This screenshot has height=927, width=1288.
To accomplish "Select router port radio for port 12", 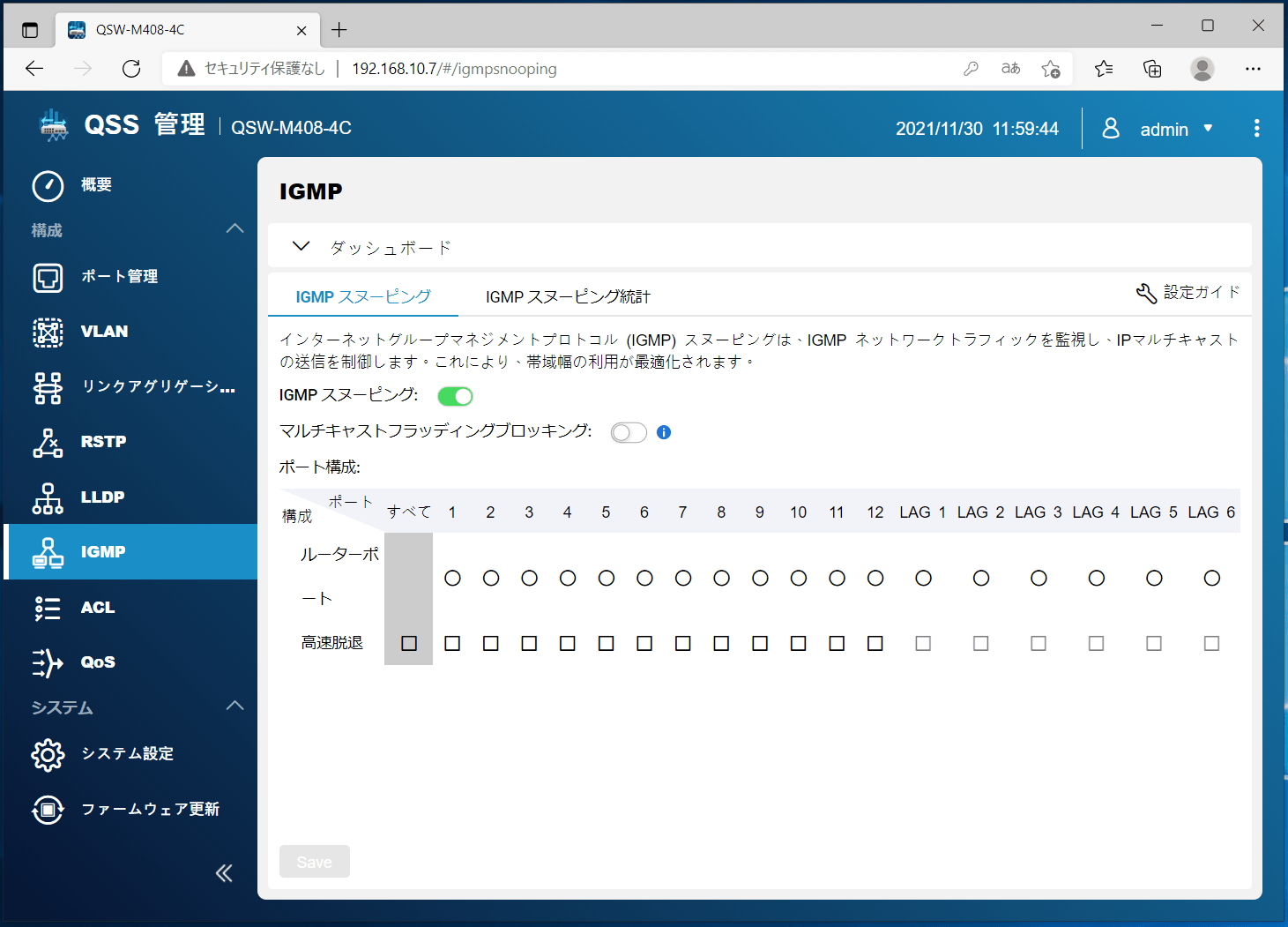I will coord(875,579).
